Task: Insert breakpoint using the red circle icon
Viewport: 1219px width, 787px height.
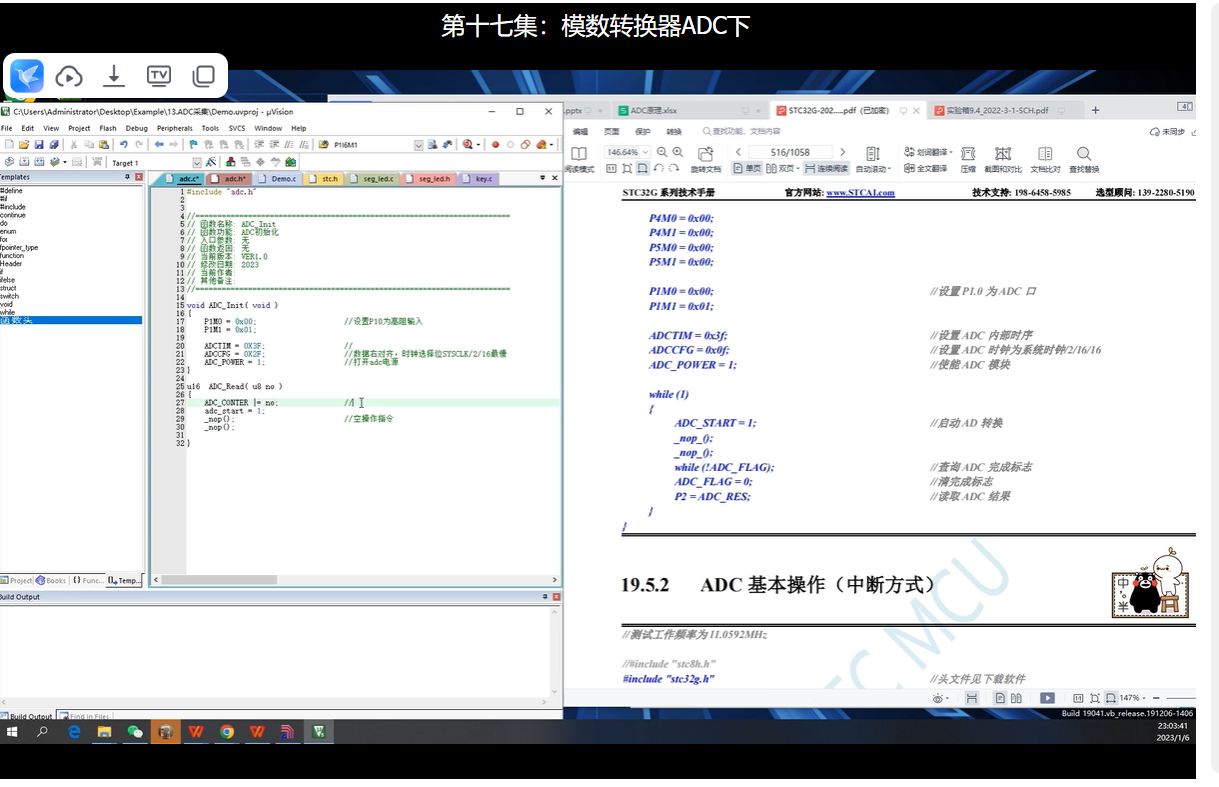Action: [495, 145]
